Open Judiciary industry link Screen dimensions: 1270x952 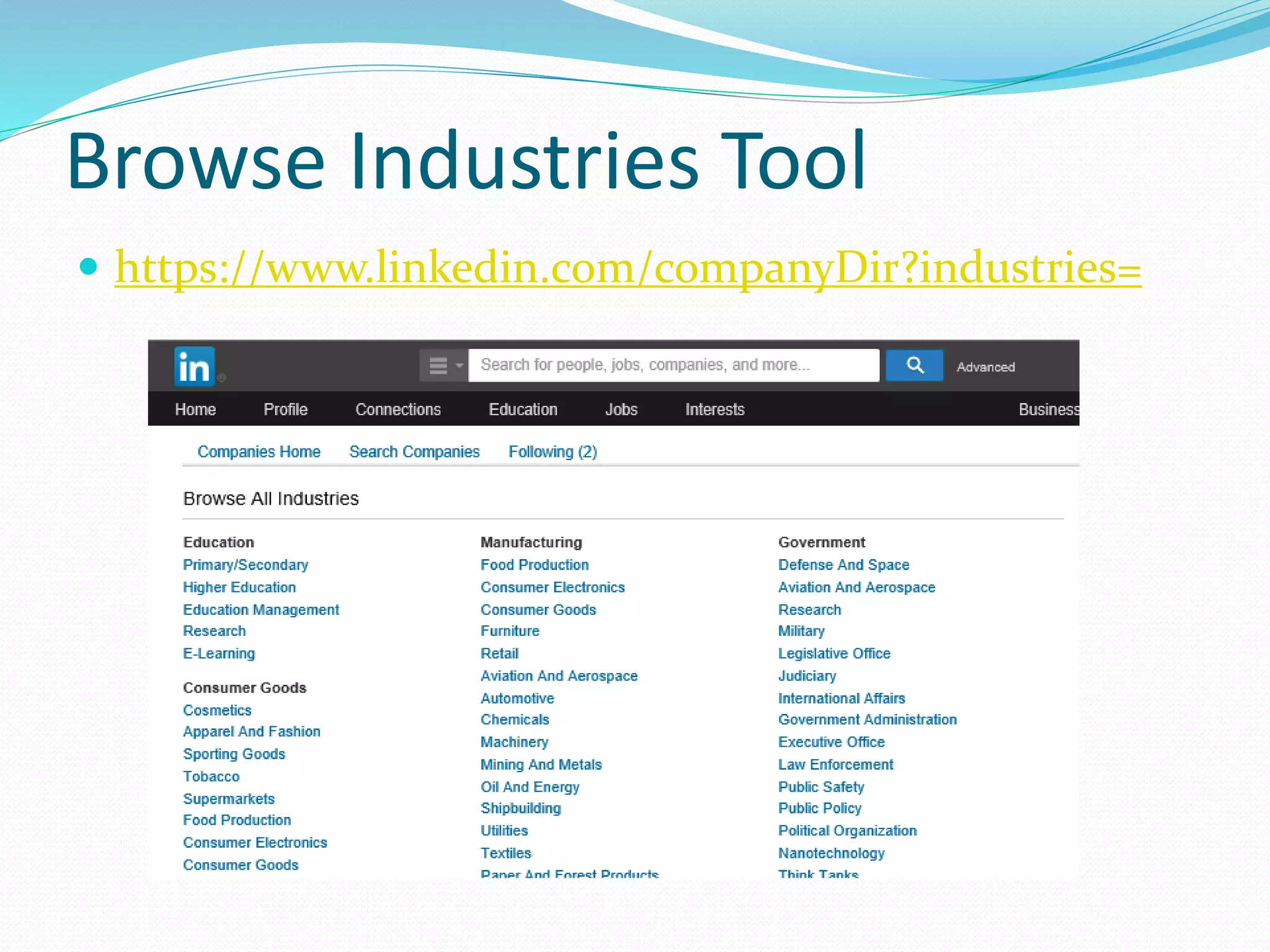[807, 676]
